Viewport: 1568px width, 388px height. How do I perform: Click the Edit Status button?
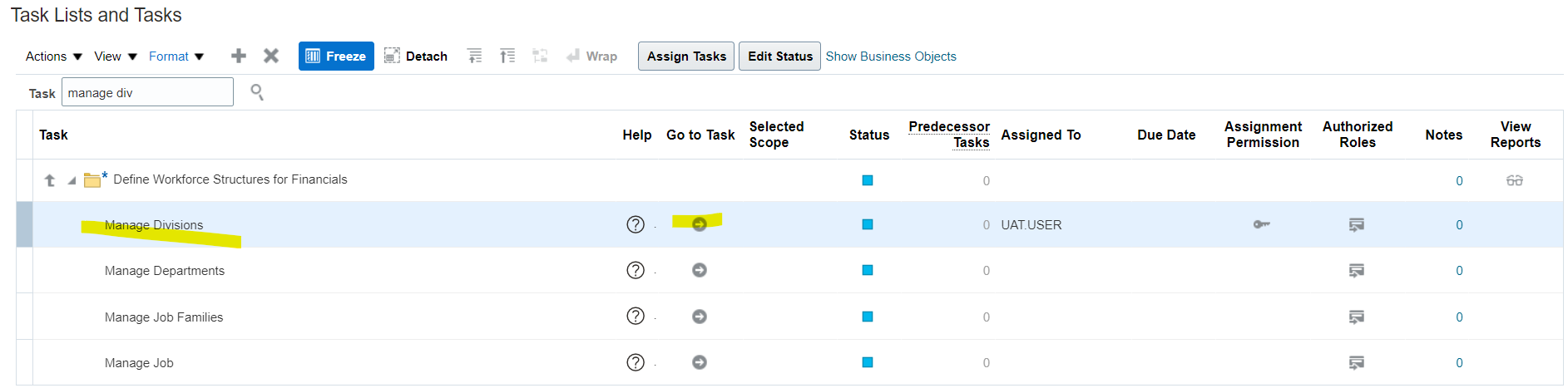point(779,56)
